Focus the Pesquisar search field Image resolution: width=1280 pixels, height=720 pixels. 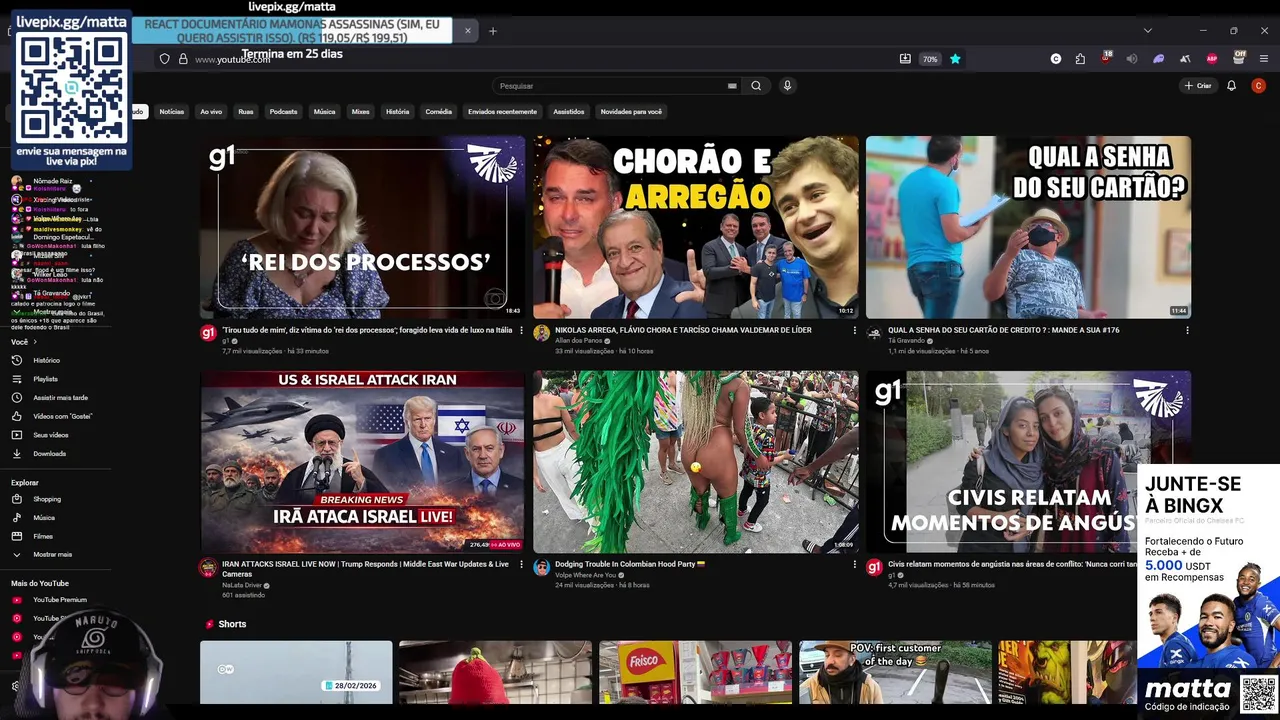pos(617,86)
